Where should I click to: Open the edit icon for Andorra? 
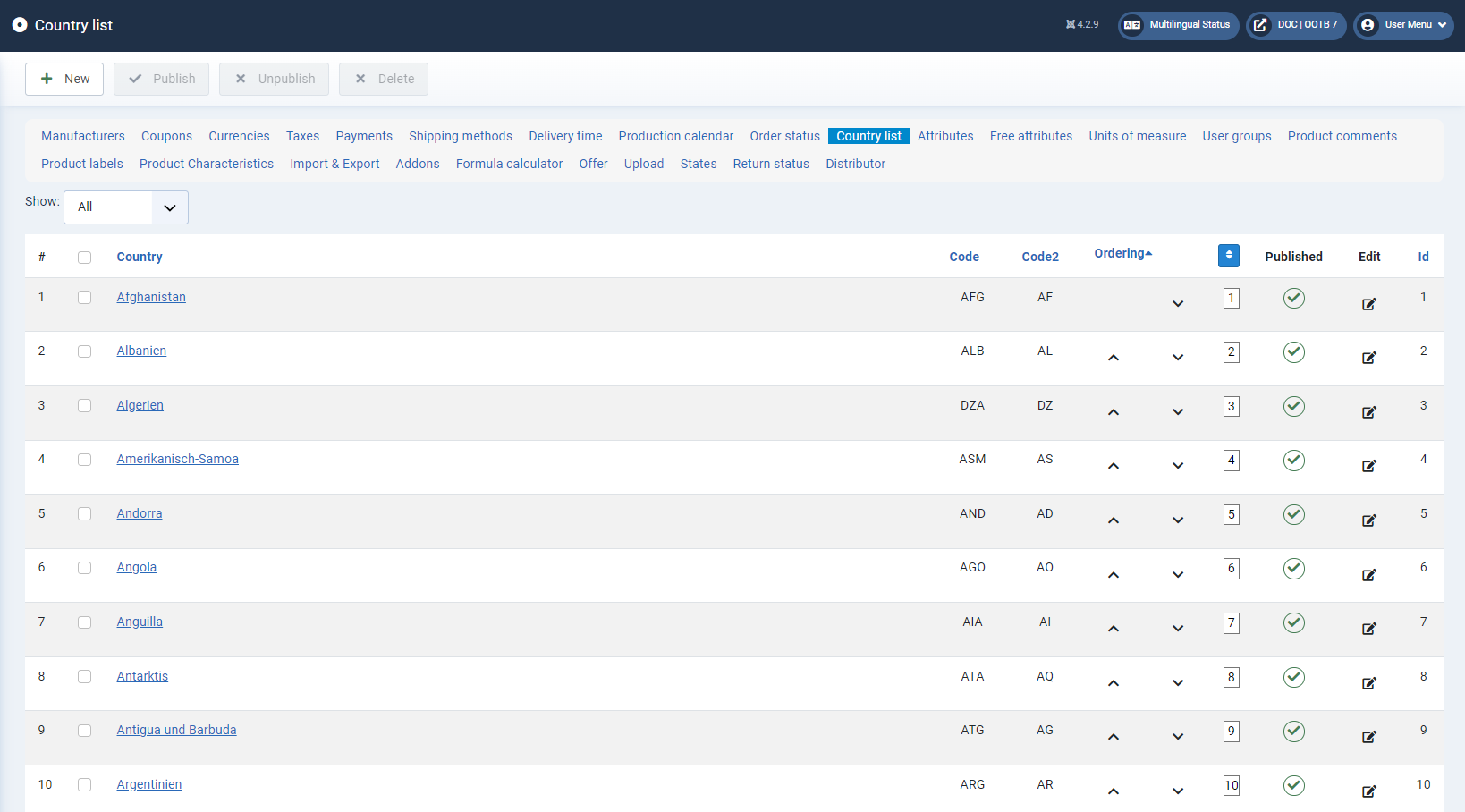click(1368, 520)
